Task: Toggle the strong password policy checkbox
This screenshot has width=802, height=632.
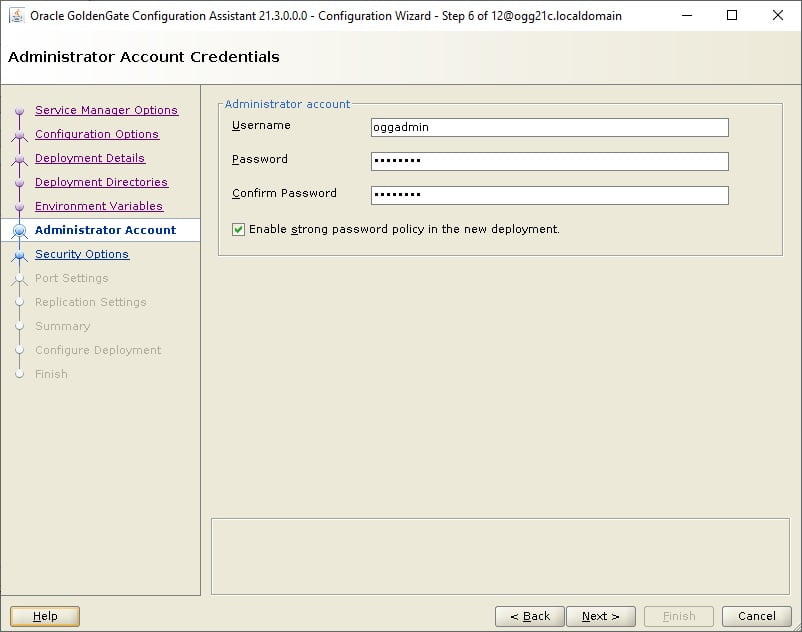Action: [x=238, y=229]
